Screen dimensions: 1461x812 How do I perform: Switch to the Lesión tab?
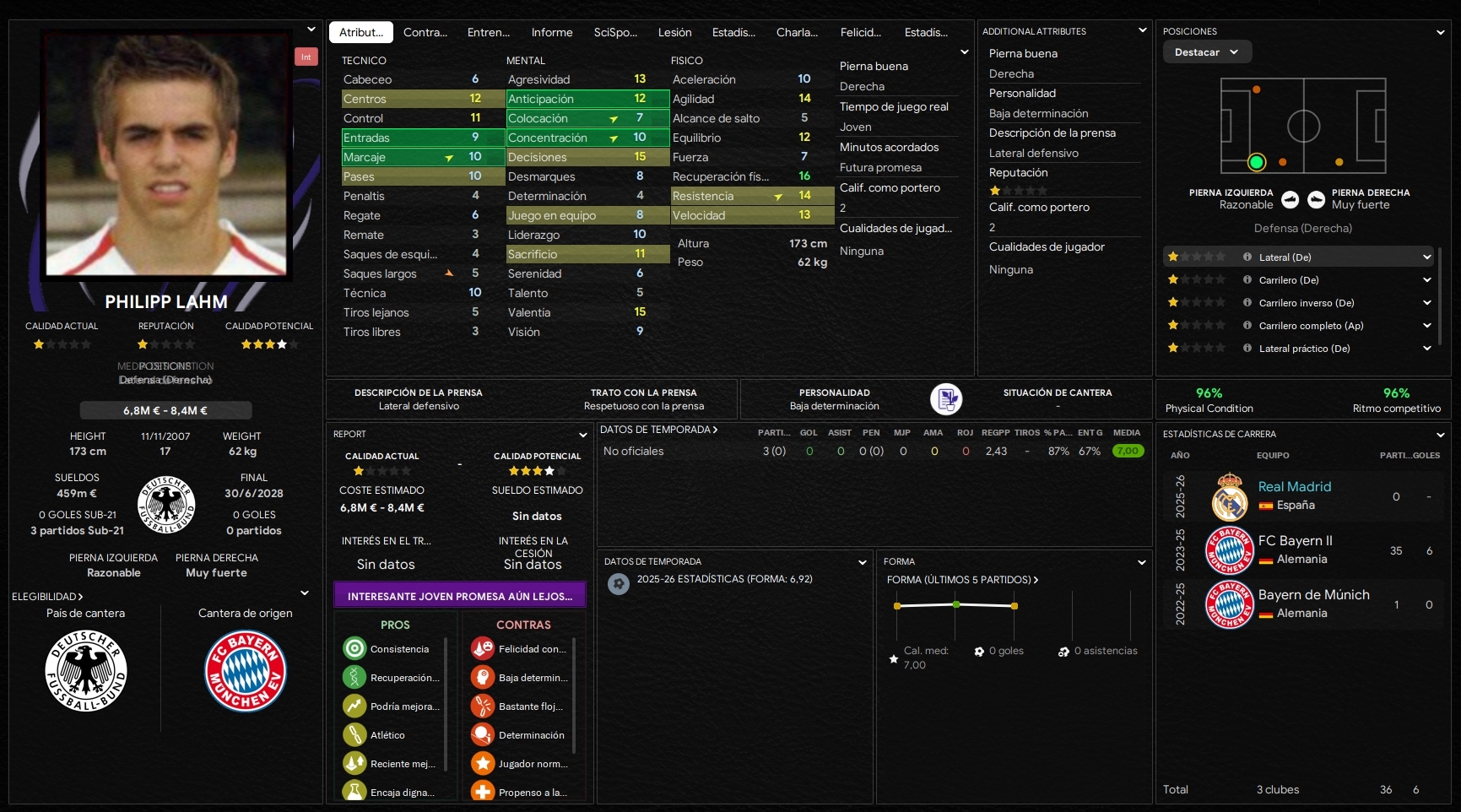pos(675,32)
